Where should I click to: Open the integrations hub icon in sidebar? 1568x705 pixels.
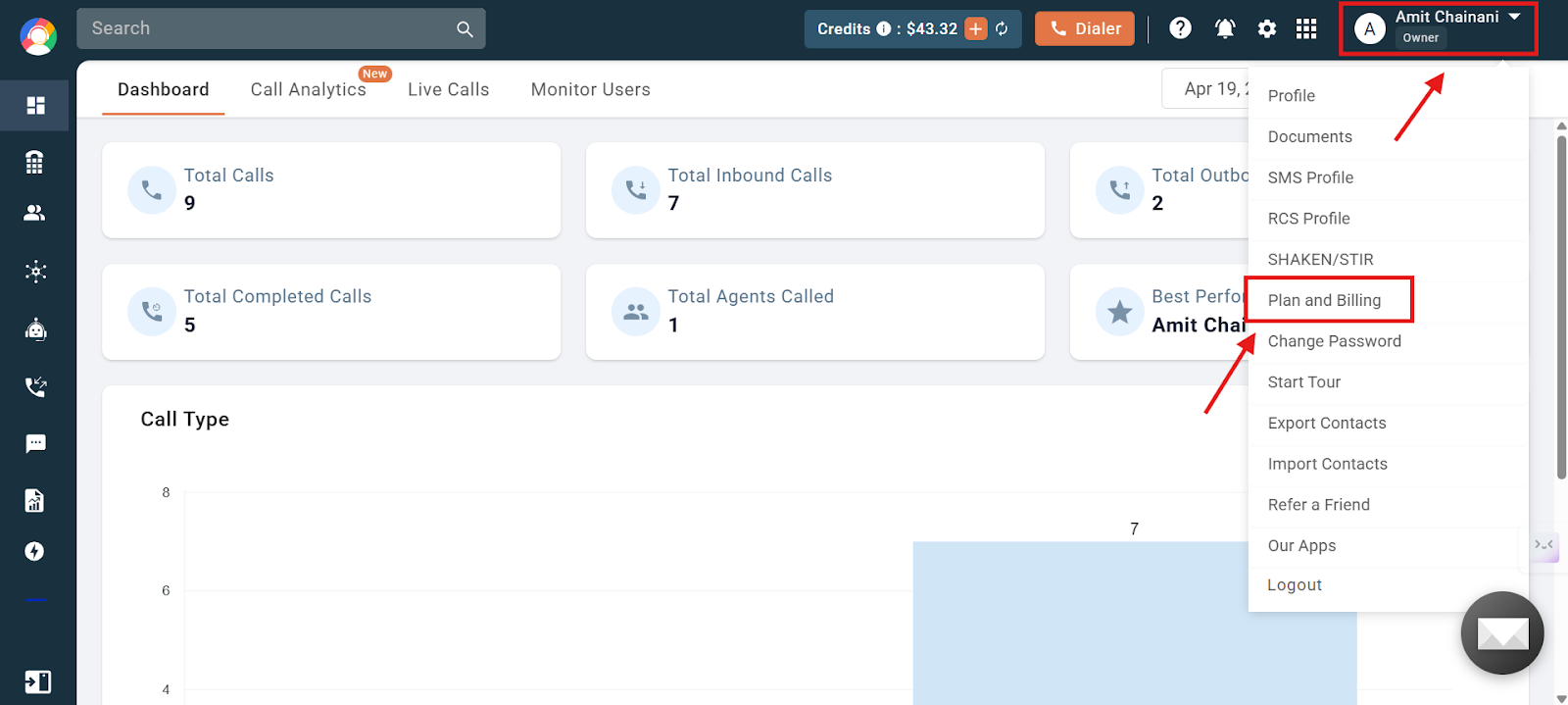(x=36, y=272)
